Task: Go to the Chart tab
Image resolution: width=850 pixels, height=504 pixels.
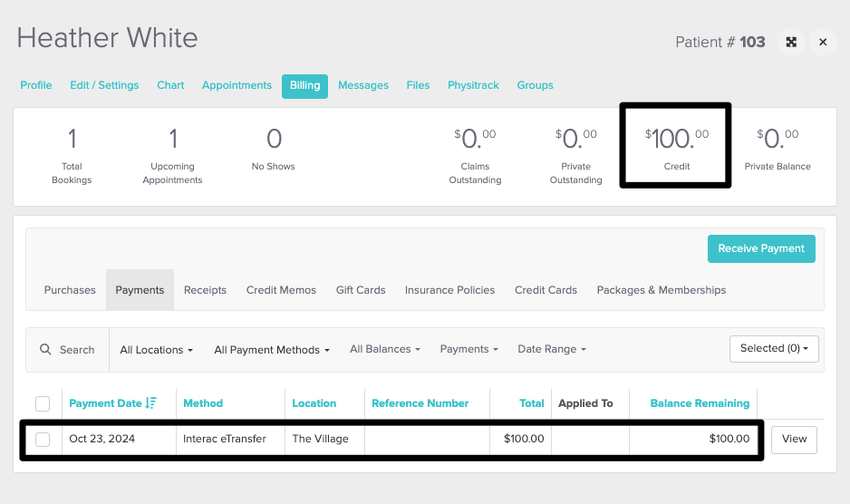Action: pyautogui.click(x=170, y=85)
